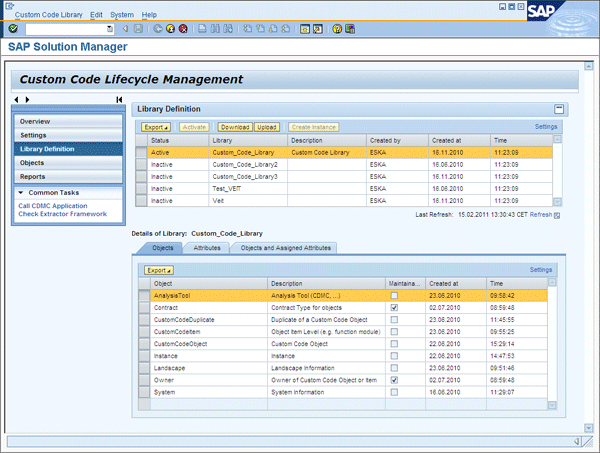Select row selector for Custom_Code_Library2
Screen dimensions: 600x453
tap(141, 165)
